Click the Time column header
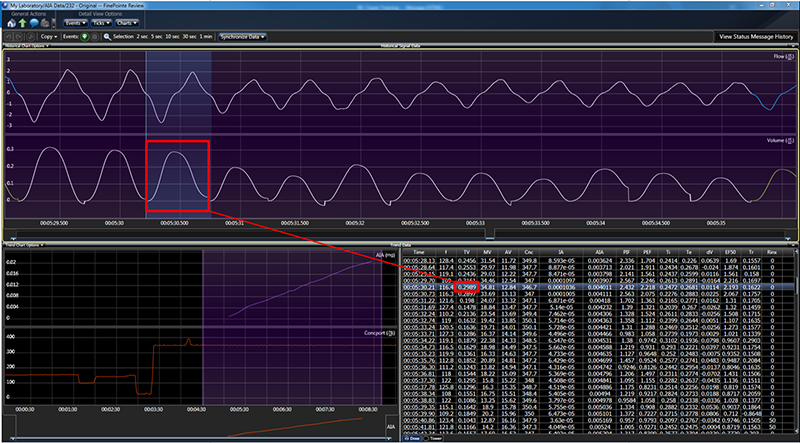800x443 pixels. (x=418, y=252)
